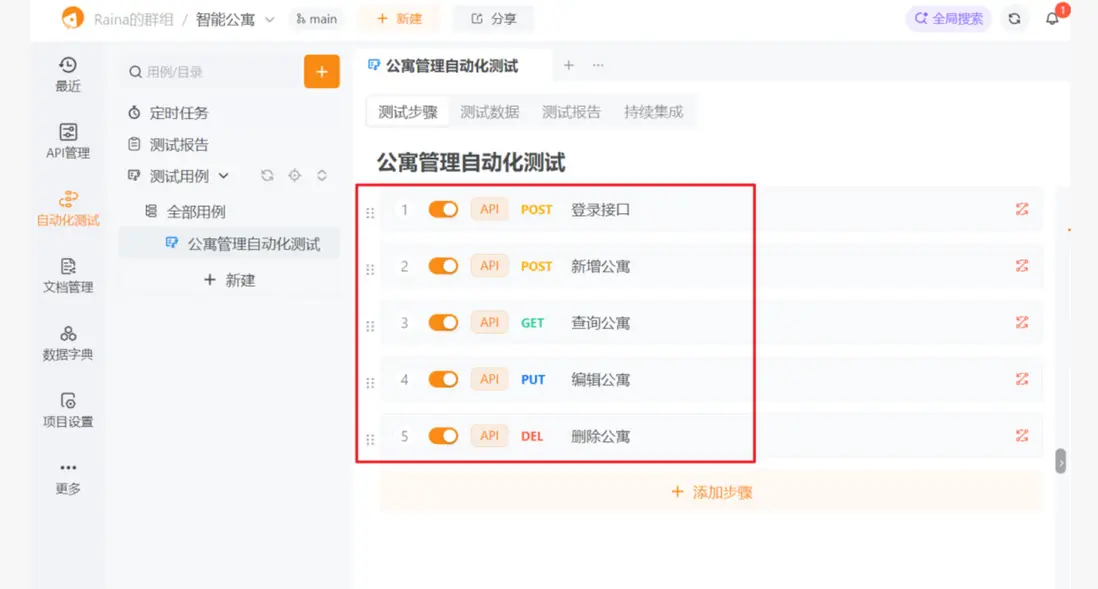Switch to the 测试步骤 tab
Viewport: 1098px width, 589px height.
pyautogui.click(x=408, y=112)
